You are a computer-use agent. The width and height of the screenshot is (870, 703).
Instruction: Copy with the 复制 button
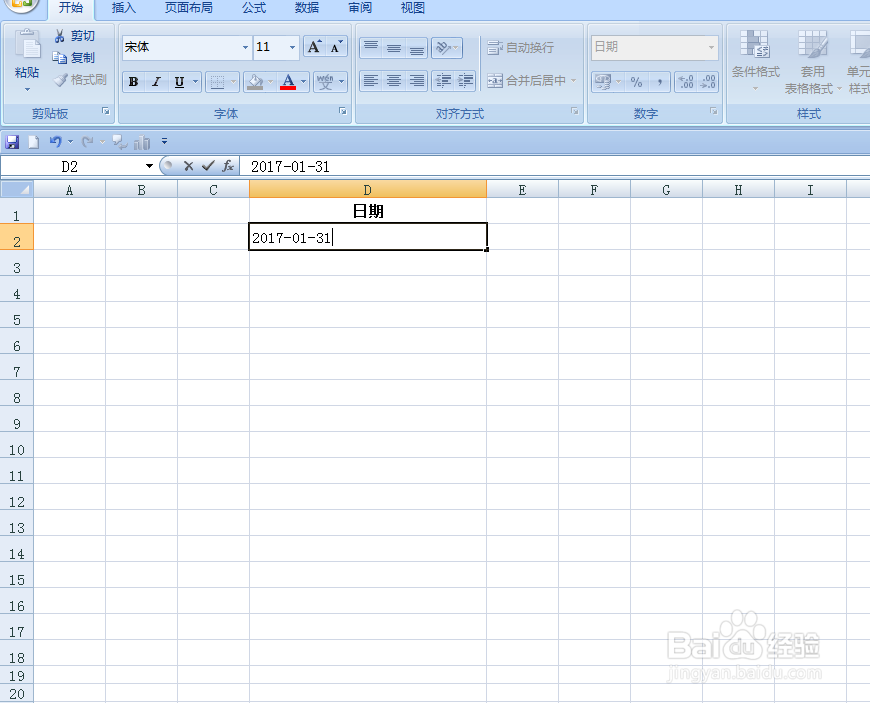[74, 58]
